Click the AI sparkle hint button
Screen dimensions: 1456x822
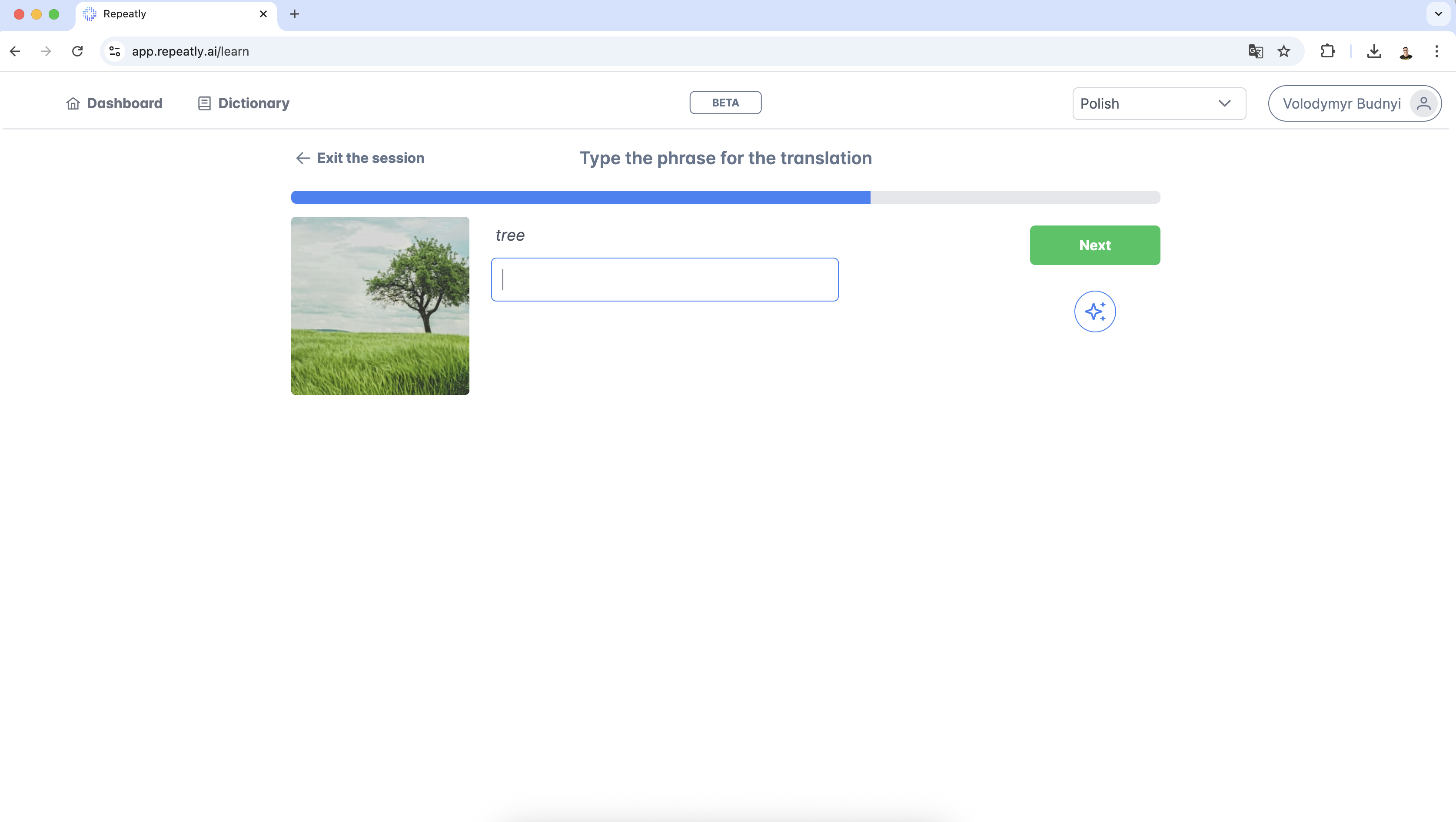1095,311
